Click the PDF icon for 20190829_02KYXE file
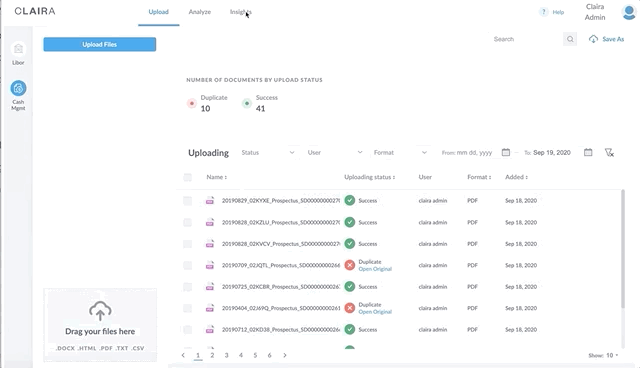The width and height of the screenshot is (640, 368). click(210, 201)
